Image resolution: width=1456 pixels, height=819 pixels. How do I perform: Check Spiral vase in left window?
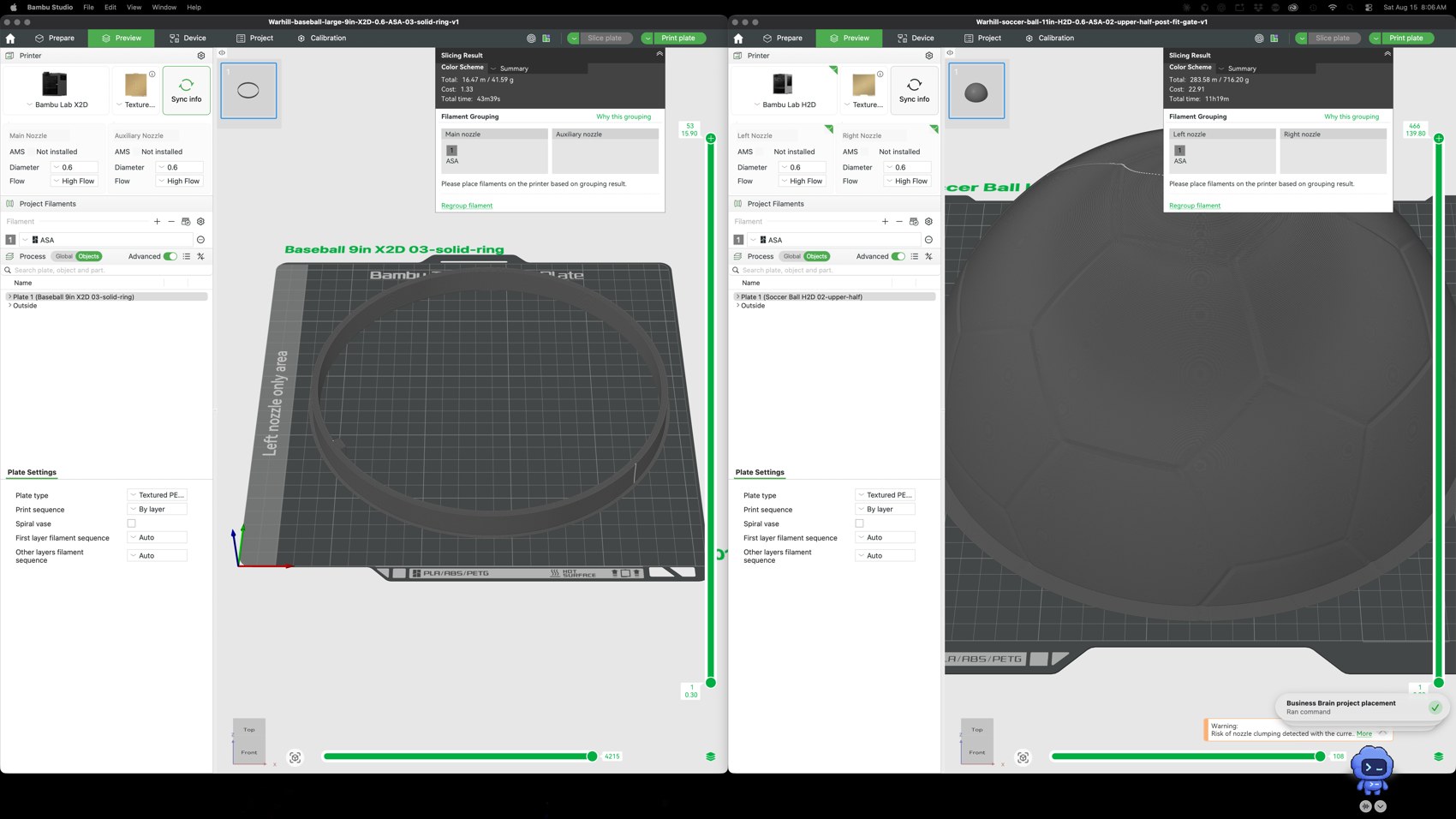click(131, 523)
